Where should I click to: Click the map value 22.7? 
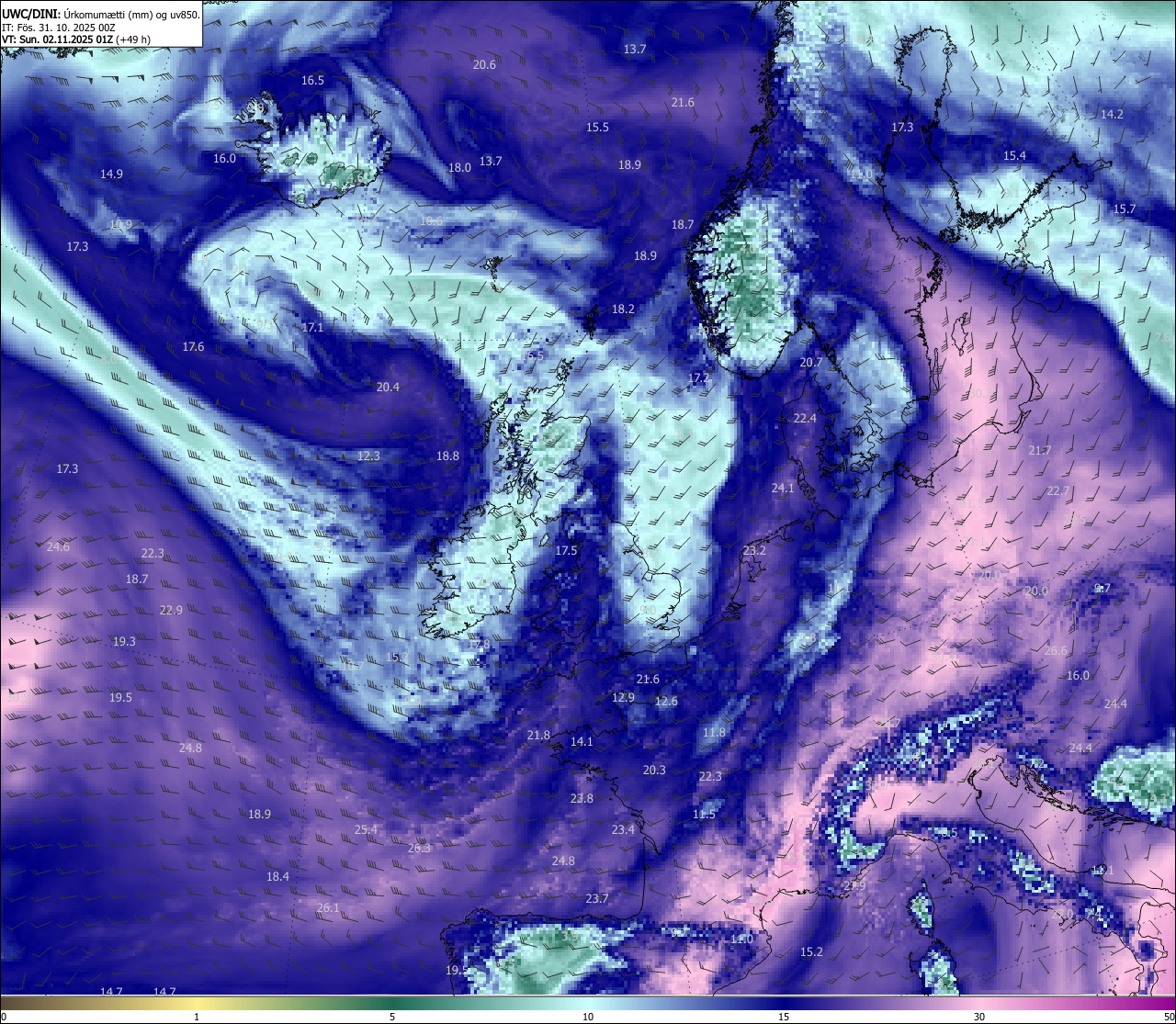click(1058, 490)
